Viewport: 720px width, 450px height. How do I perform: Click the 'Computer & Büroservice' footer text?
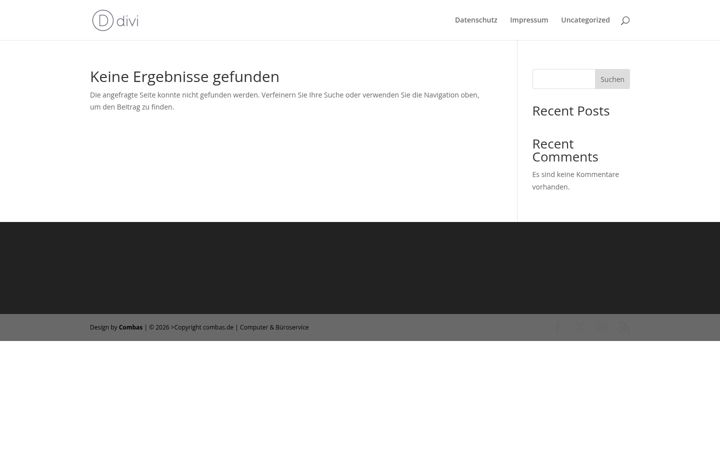point(274,327)
